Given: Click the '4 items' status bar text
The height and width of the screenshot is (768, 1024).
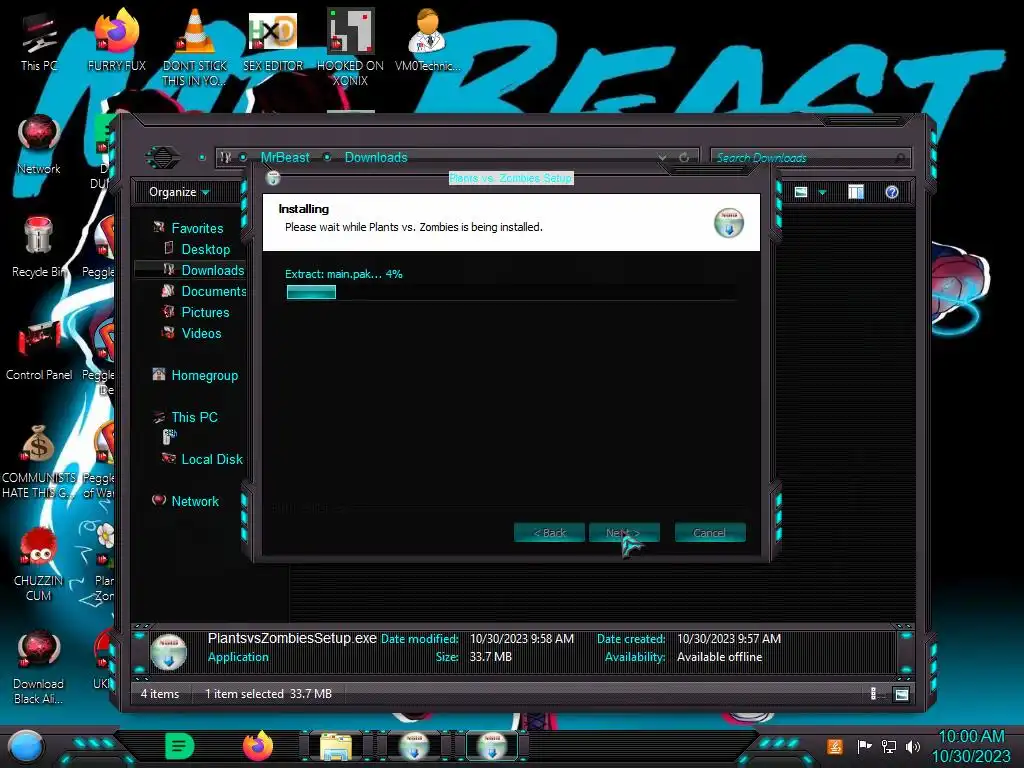Looking at the screenshot, I should pos(159,694).
